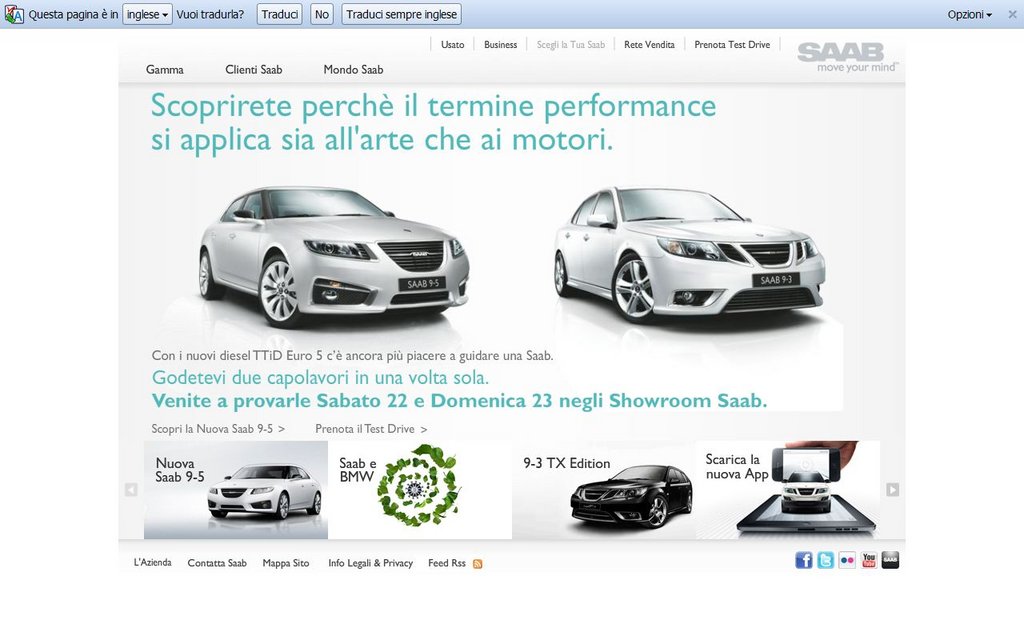The height and width of the screenshot is (640, 1024).
Task: Click the No translation button
Action: (322, 14)
